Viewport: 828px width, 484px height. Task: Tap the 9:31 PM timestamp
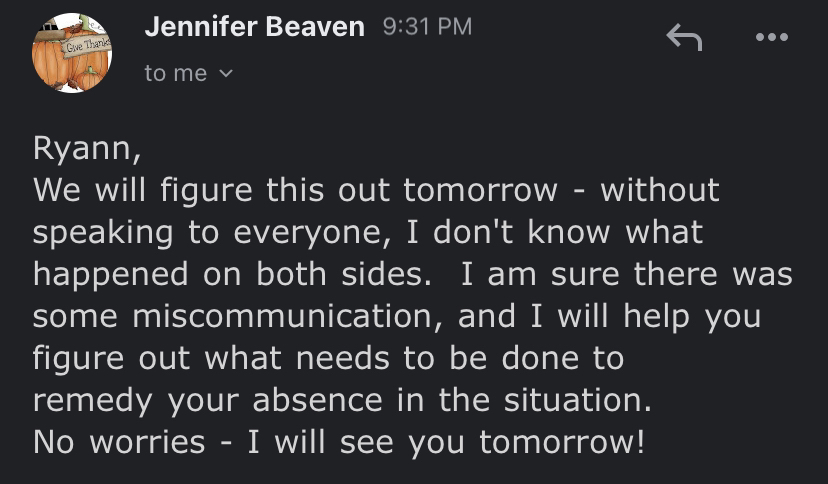[x=427, y=26]
